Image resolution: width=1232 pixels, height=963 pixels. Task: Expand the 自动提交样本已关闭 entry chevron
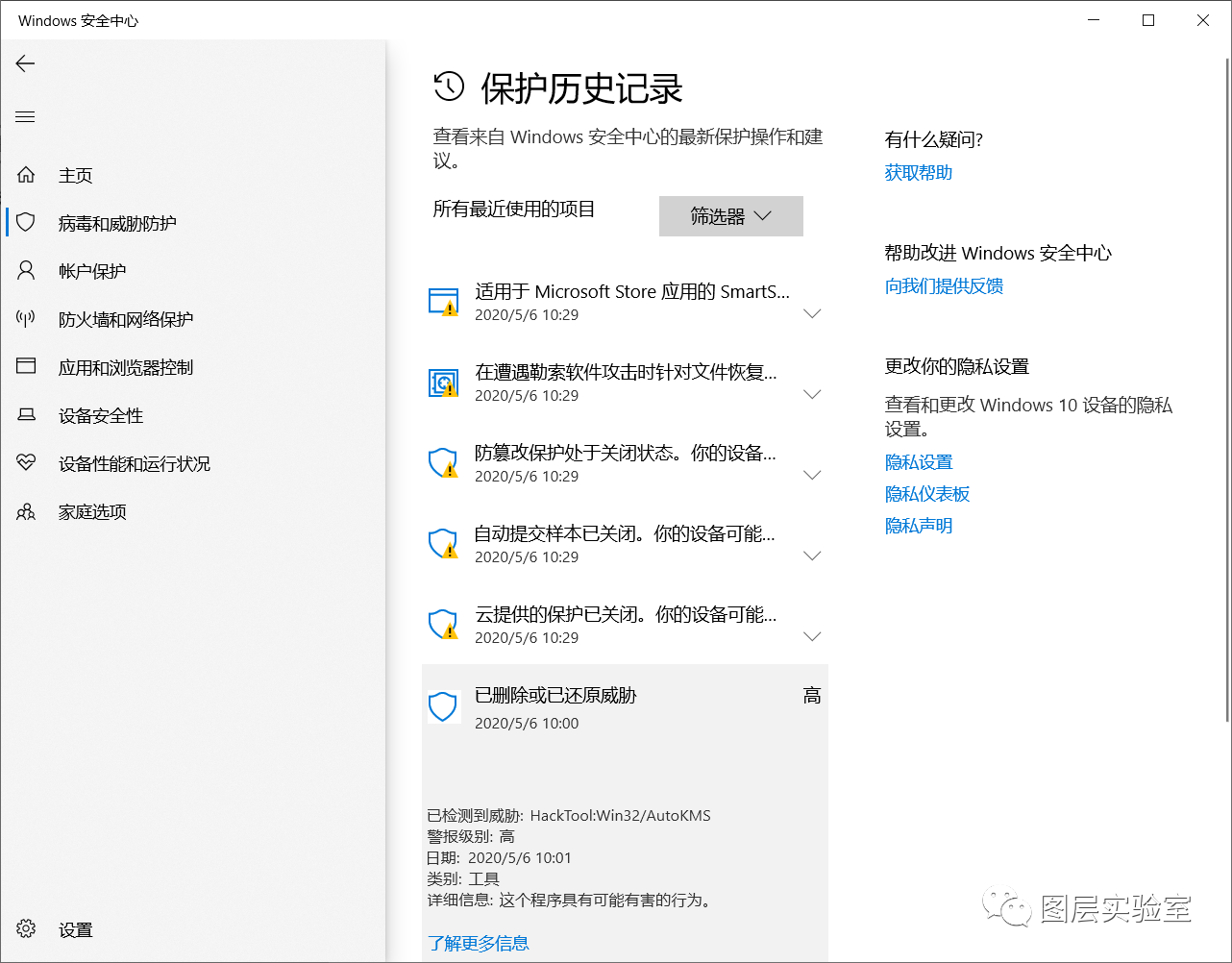[x=812, y=556]
